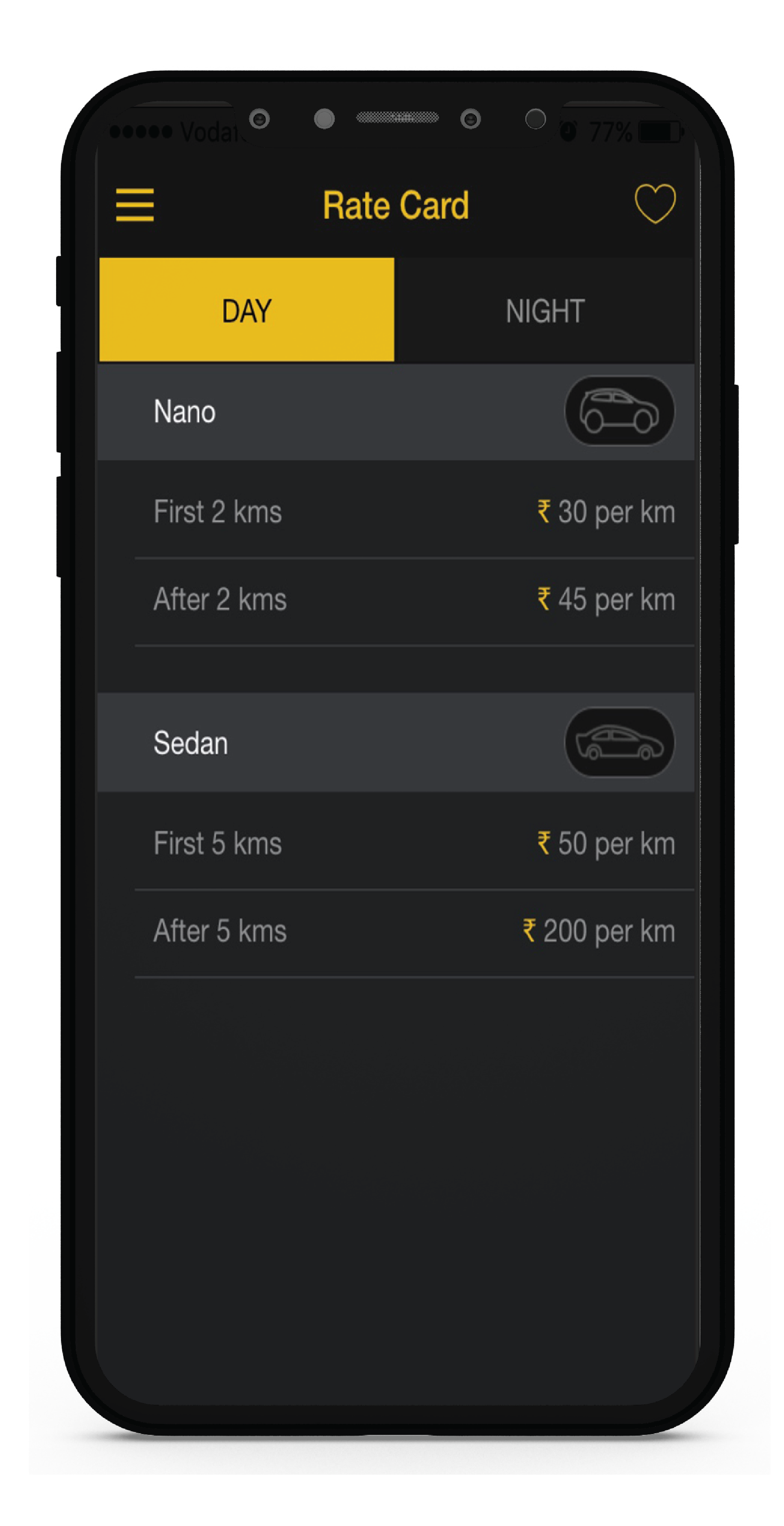Viewport: 784px width, 1526px height.
Task: Tap the Sedan car icon
Action: click(x=619, y=742)
